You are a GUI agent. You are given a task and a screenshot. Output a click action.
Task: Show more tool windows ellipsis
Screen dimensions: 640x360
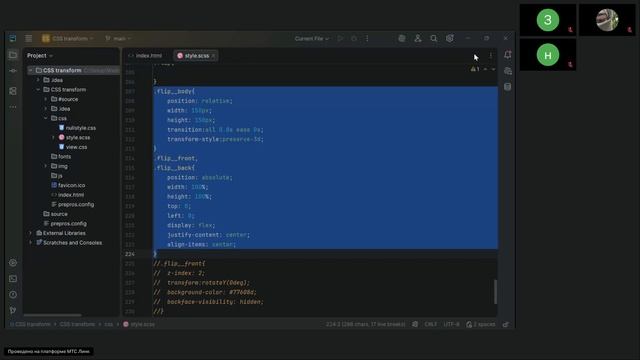coord(13,107)
